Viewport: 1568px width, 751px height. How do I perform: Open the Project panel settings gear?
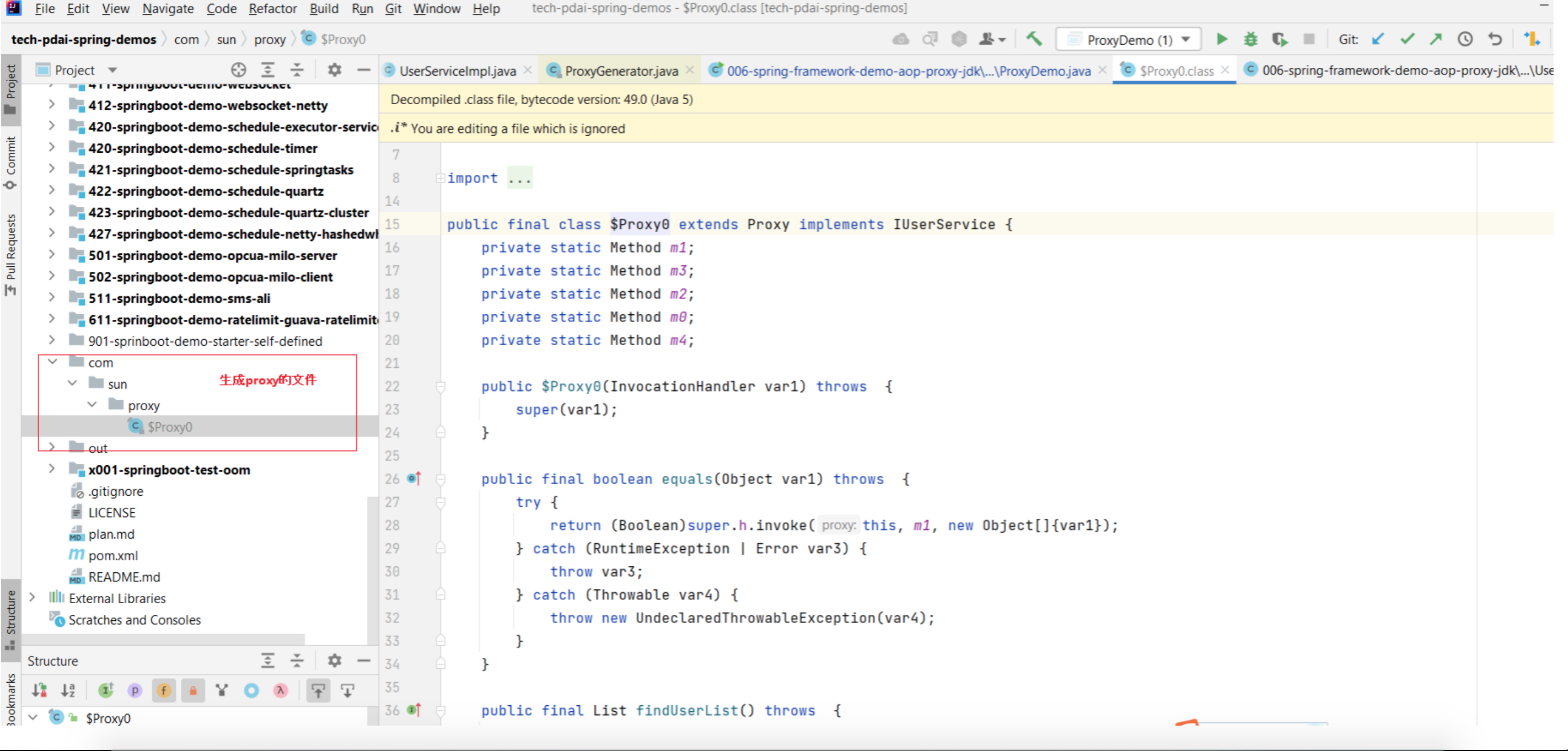tap(334, 70)
